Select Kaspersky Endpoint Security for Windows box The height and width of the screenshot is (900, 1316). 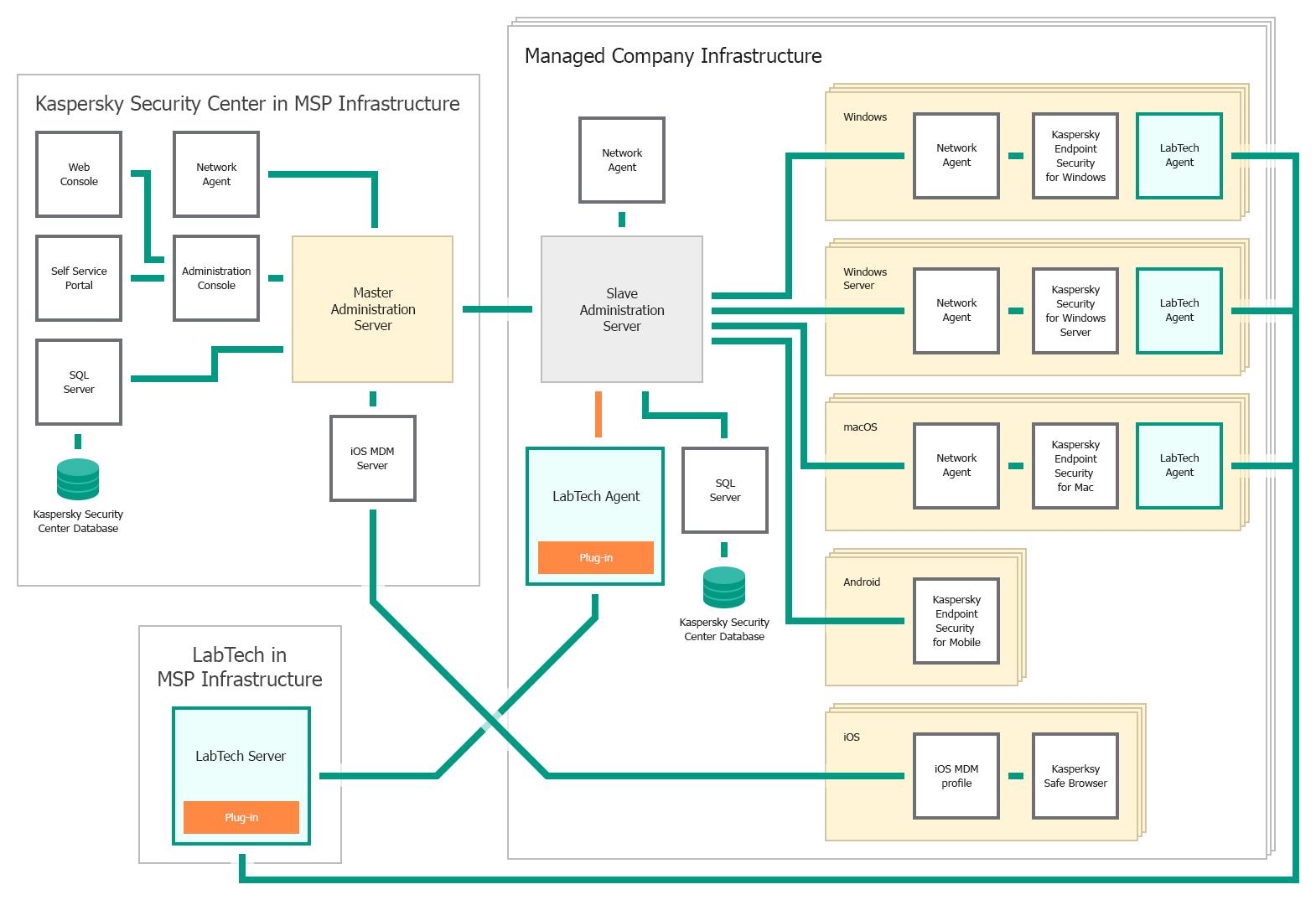click(1075, 156)
